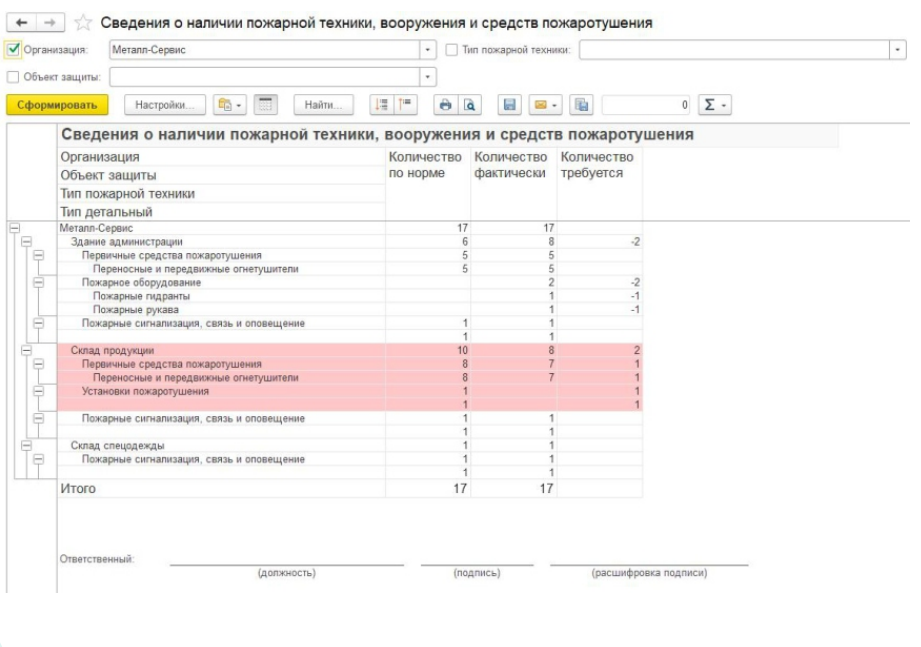
Task: Toggle the table view toolbar icon
Action: (x=265, y=105)
